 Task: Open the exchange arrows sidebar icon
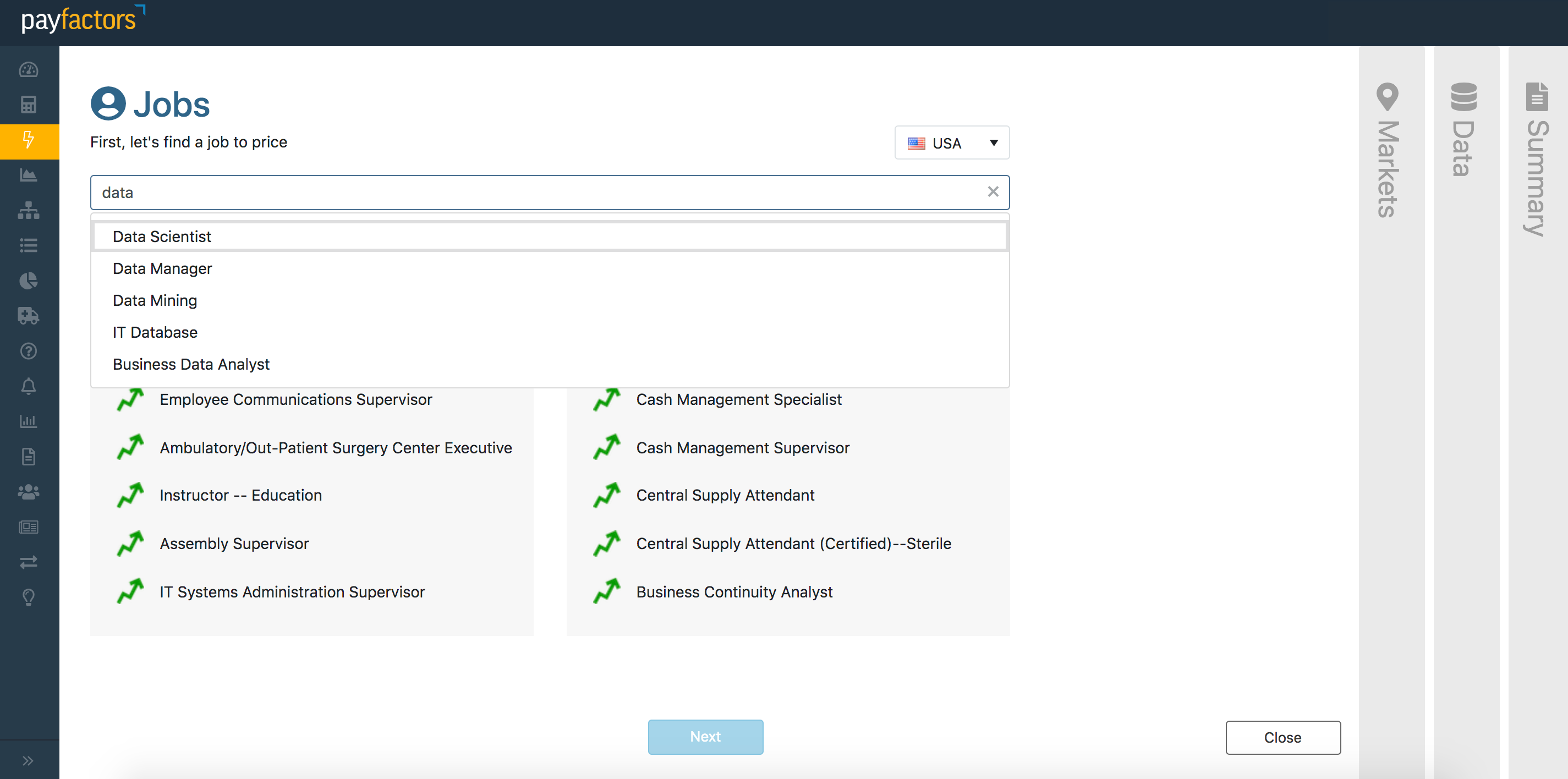tap(29, 562)
